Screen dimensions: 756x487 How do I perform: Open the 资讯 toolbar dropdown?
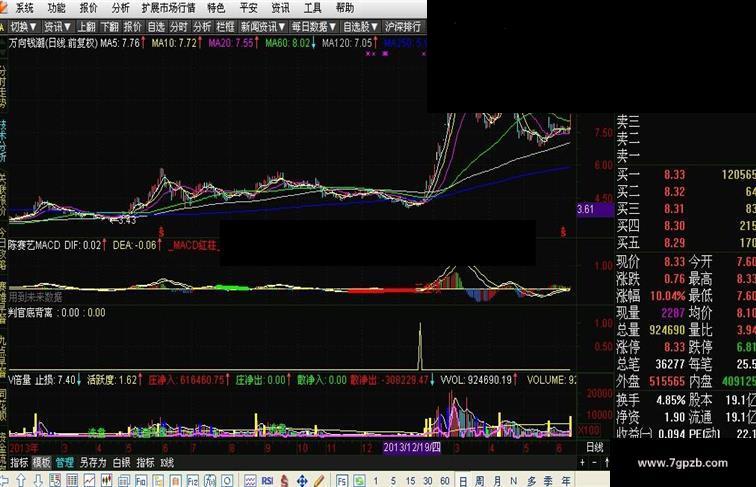(x=57, y=27)
